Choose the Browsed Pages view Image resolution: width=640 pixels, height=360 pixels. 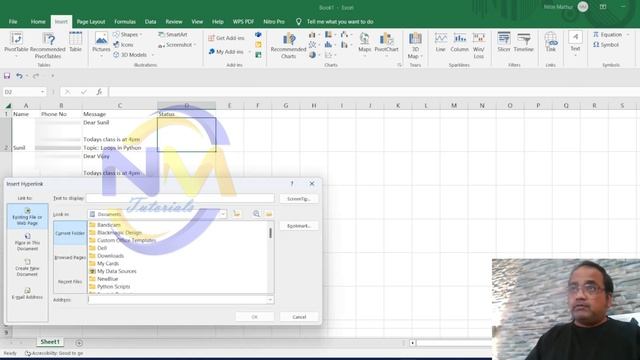pos(70,258)
